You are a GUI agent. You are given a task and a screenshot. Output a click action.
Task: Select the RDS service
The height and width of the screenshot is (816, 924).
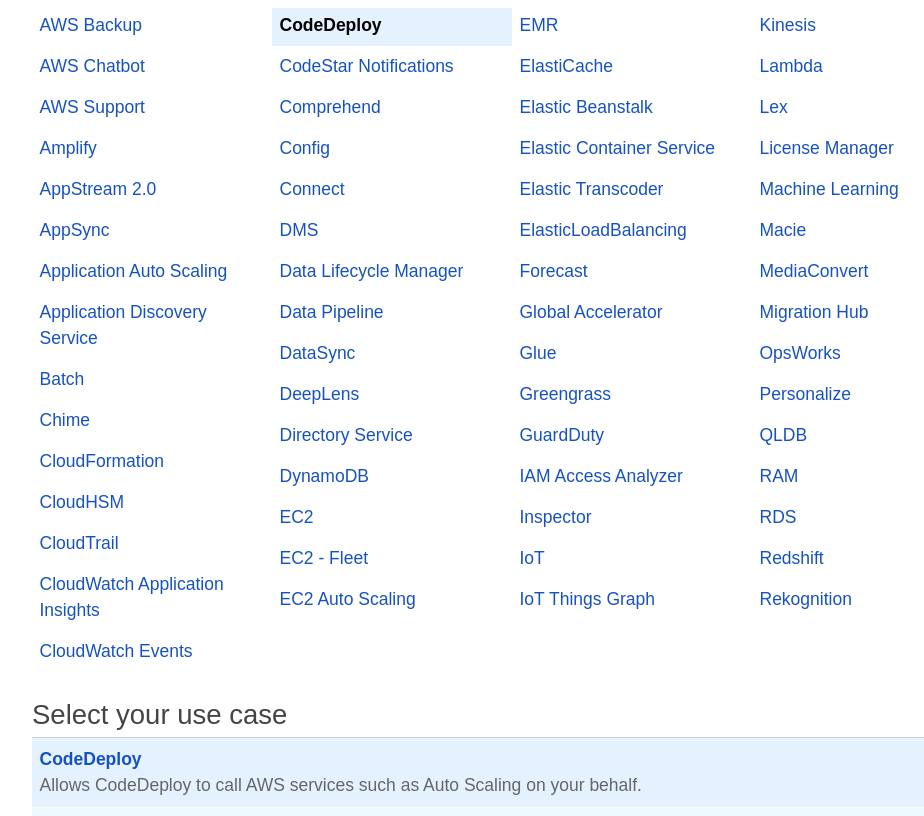(777, 517)
